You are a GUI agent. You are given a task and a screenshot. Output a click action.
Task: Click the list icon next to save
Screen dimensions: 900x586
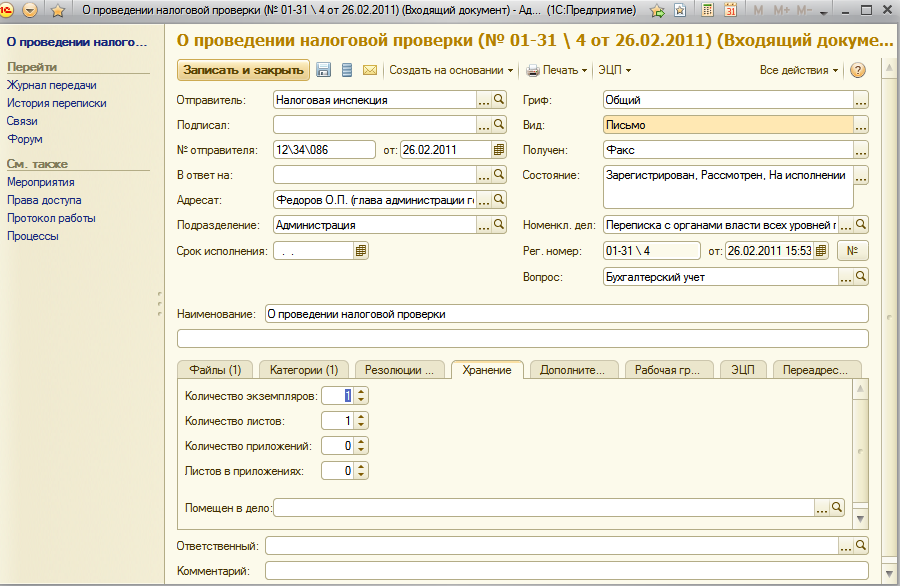(x=347, y=70)
